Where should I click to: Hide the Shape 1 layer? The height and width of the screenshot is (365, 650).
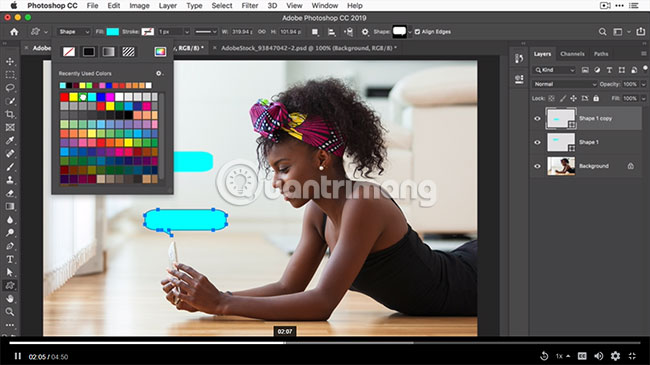537,142
